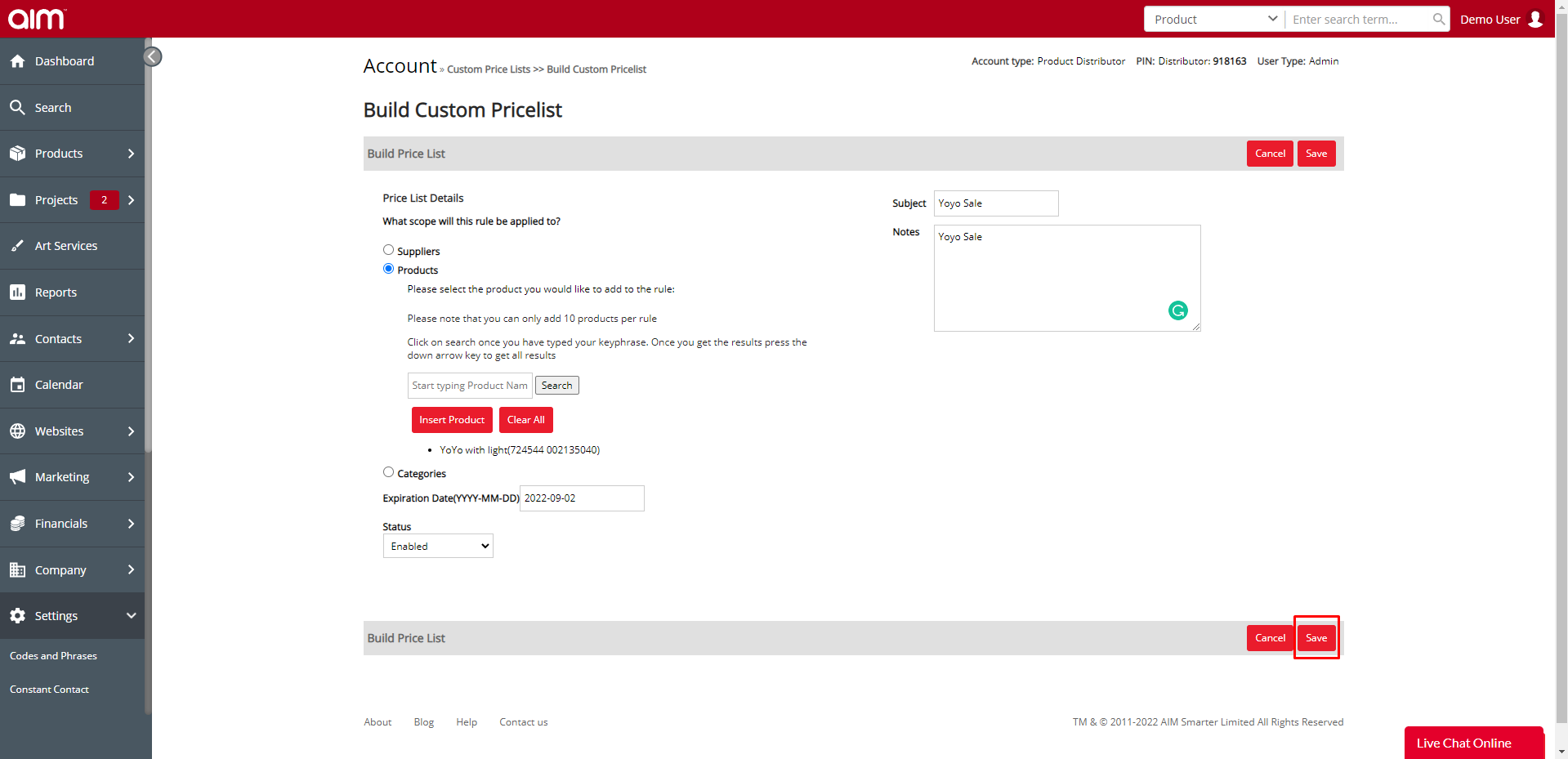
Task: Open the Status Enabled dropdown
Action: 438,546
